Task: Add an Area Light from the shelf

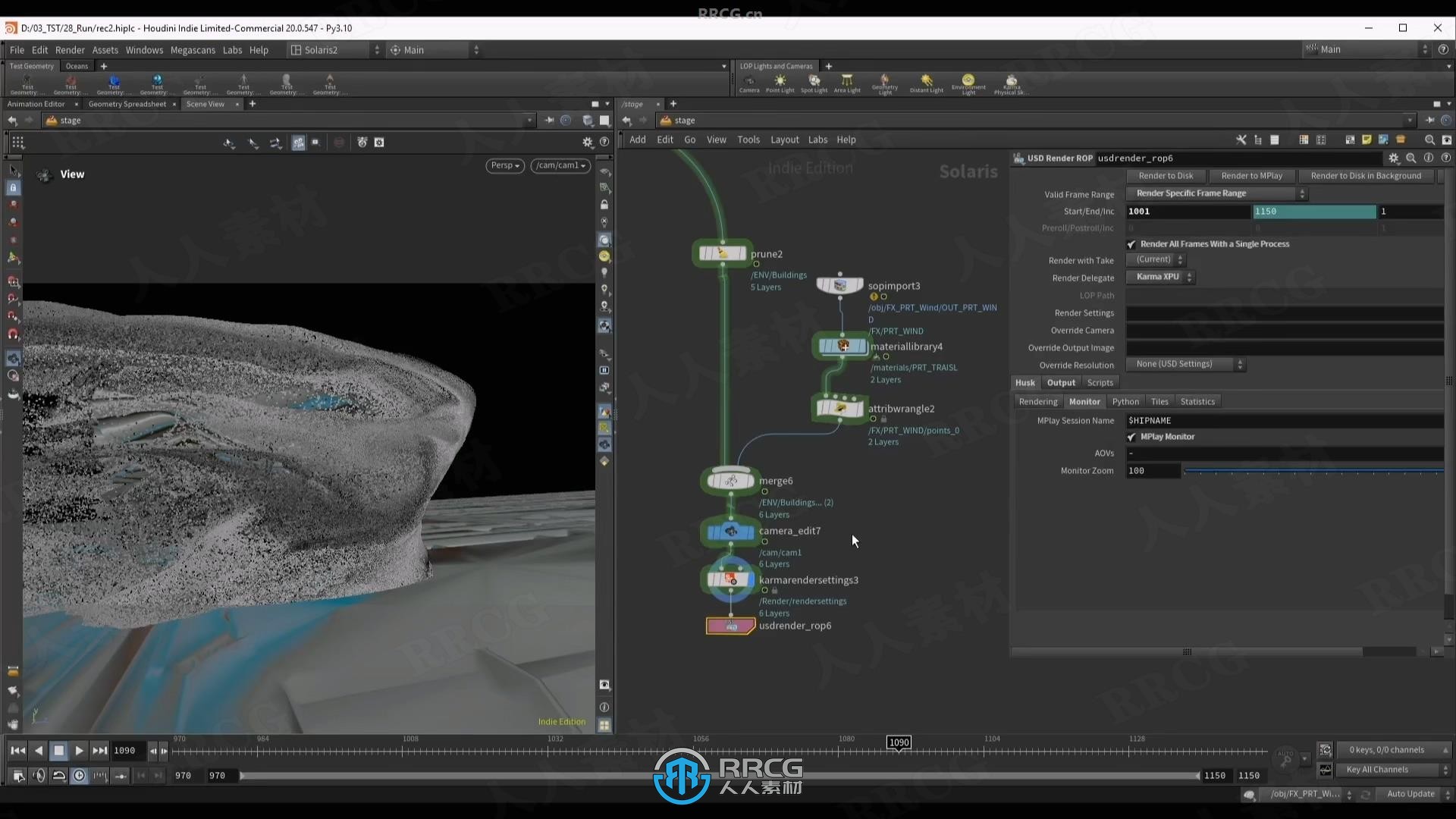Action: coord(847,83)
